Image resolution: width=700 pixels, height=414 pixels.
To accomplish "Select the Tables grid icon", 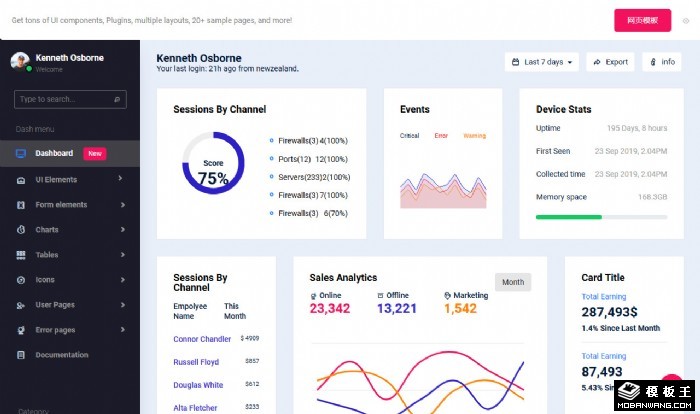I will [x=21, y=255].
